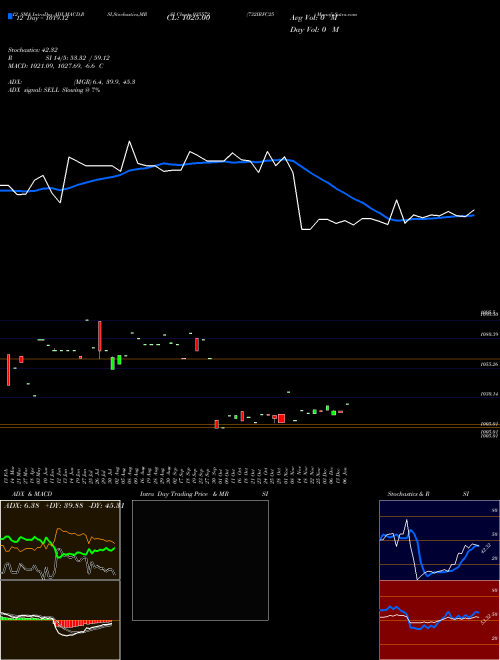500x660 pixels.
Task: Click the 1039.14 price level label
Action: click(x=489, y=394)
